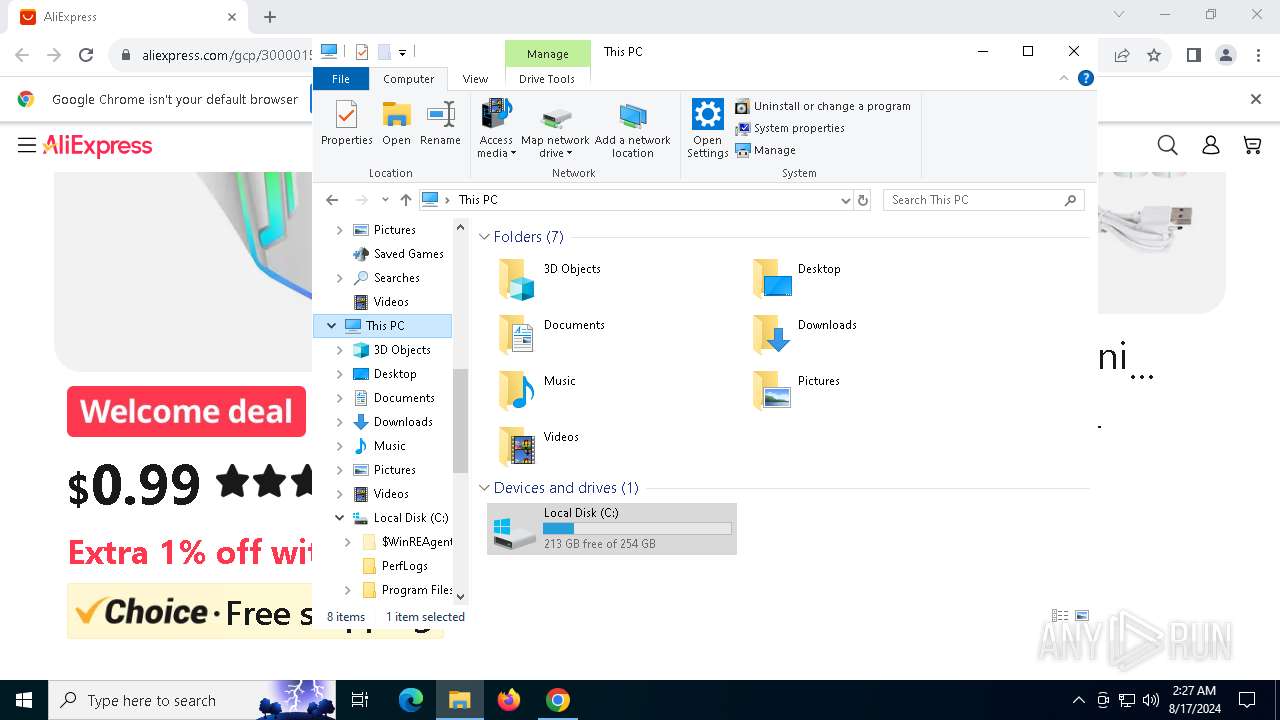Select Downloads in navigation tree
Screen dimensions: 1280x720
[392, 422]
